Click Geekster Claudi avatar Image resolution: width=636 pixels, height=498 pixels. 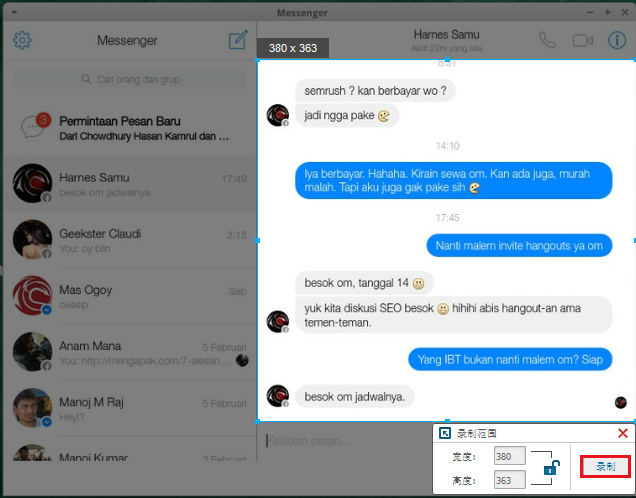tap(32, 239)
